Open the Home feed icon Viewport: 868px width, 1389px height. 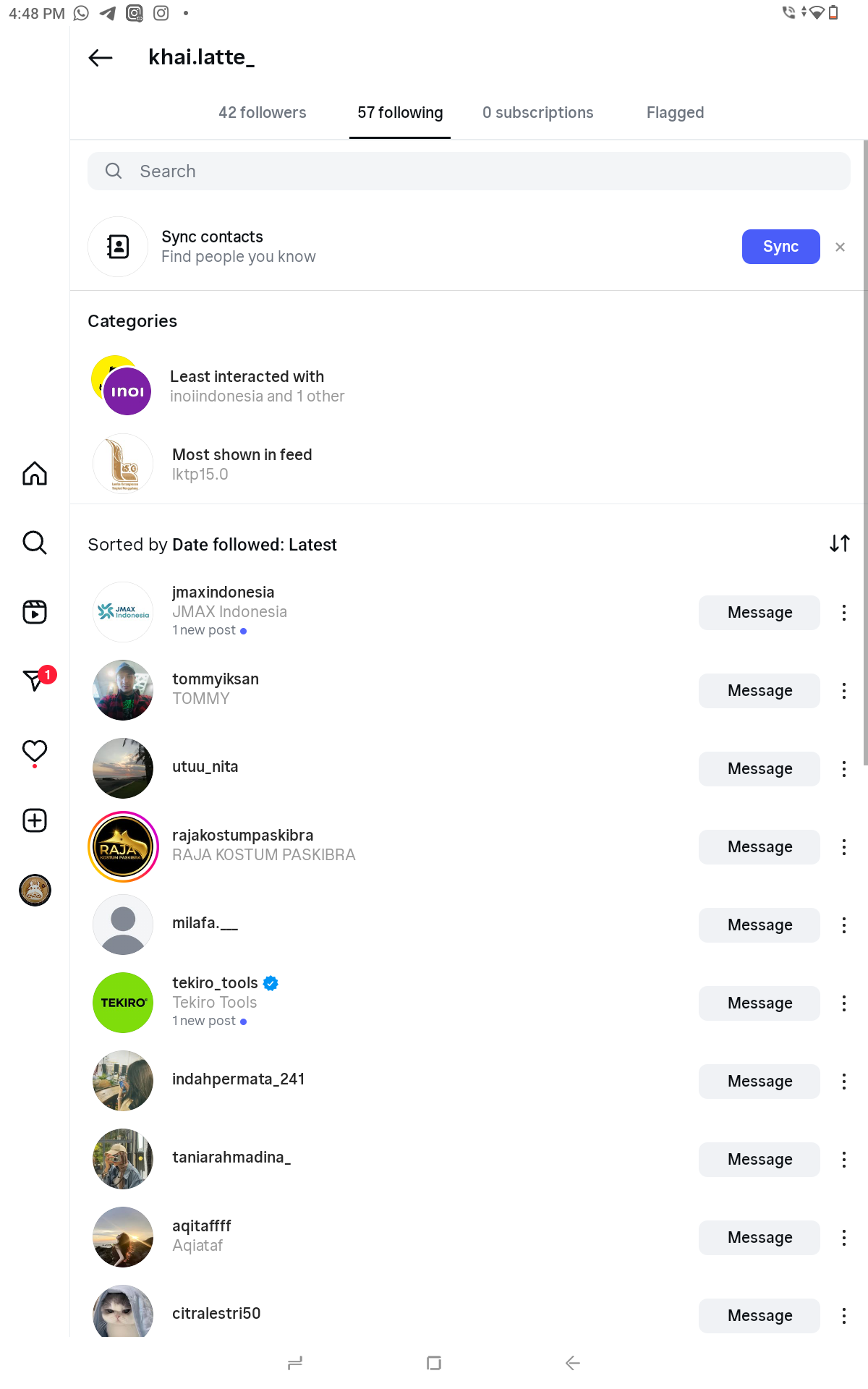point(35,474)
